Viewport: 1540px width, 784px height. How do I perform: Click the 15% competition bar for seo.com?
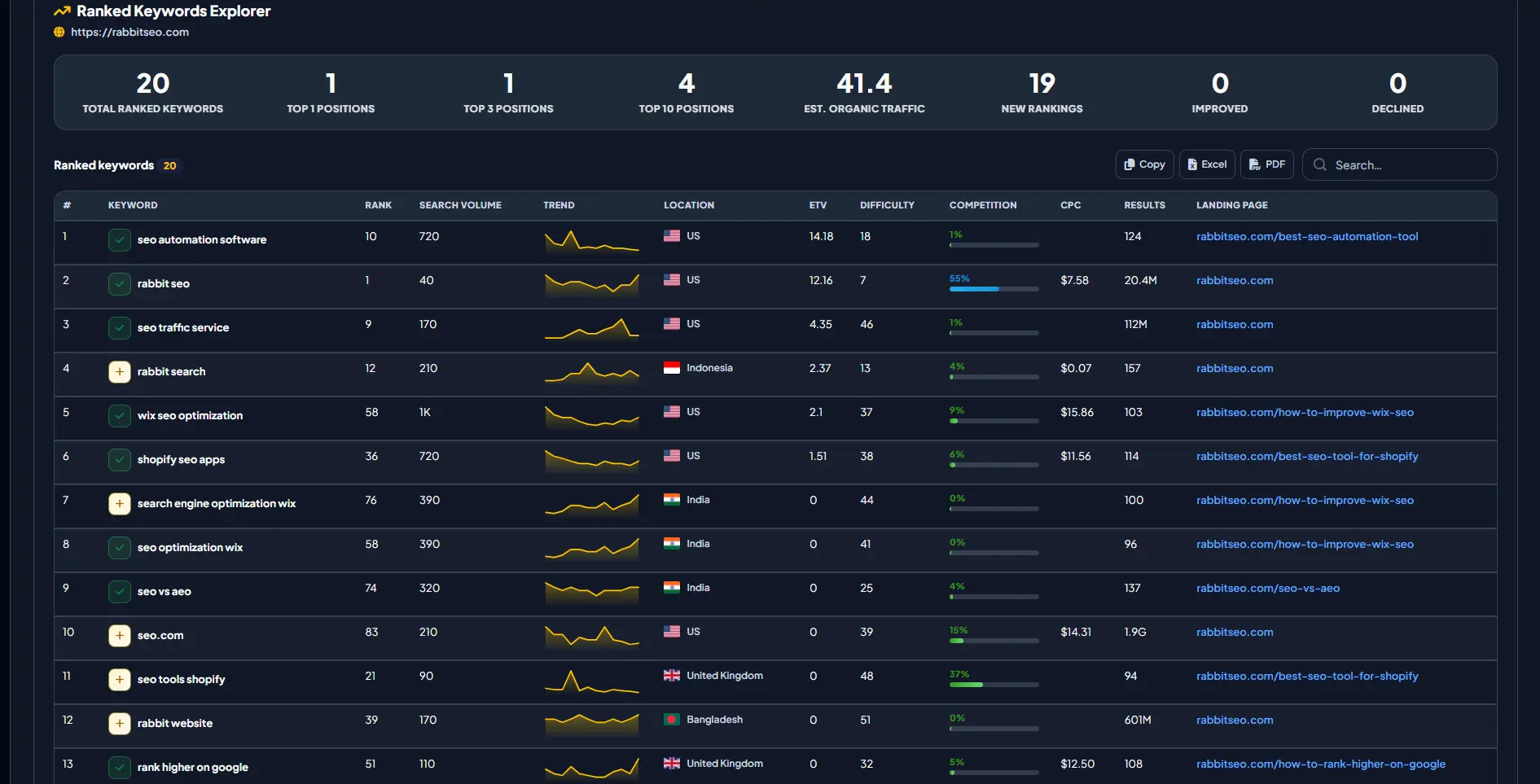tap(994, 641)
